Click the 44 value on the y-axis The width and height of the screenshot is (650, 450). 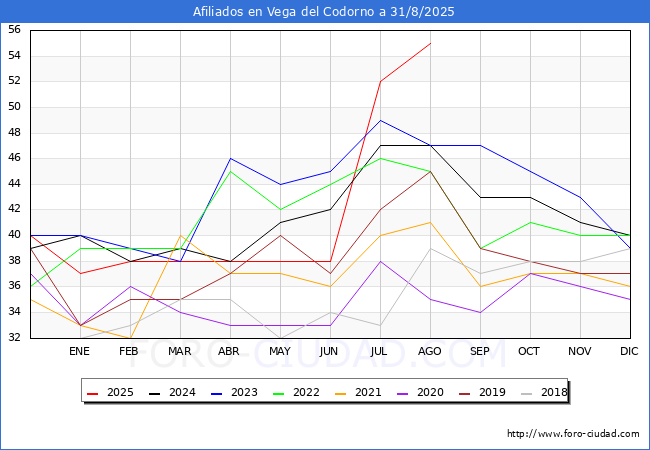[14, 184]
